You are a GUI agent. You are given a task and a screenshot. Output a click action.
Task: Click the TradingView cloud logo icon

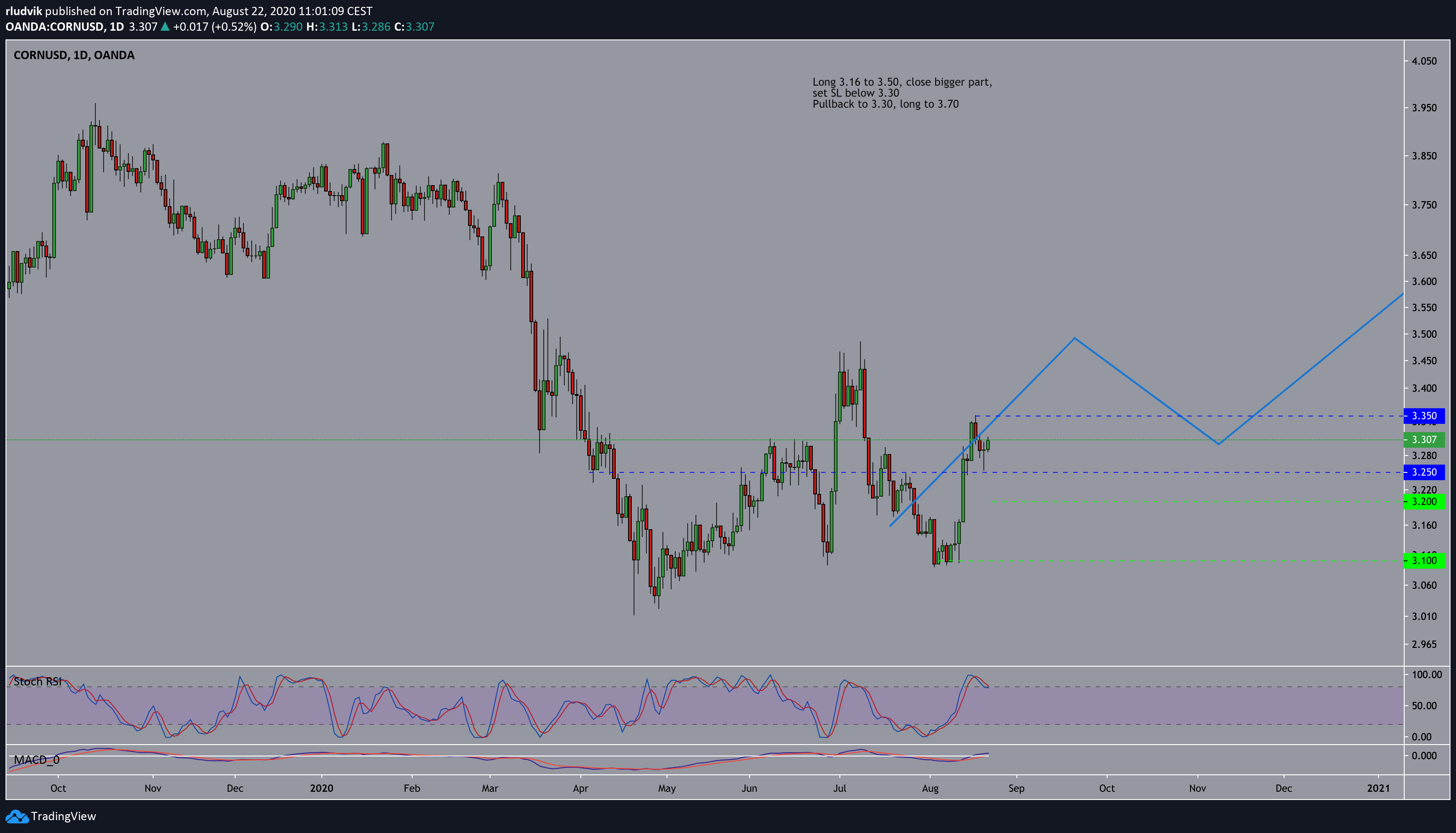(x=17, y=817)
